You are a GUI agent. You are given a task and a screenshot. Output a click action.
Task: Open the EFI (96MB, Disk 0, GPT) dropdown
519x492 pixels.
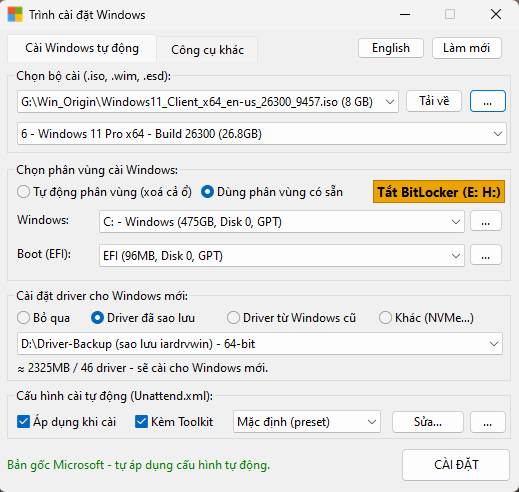282,256
